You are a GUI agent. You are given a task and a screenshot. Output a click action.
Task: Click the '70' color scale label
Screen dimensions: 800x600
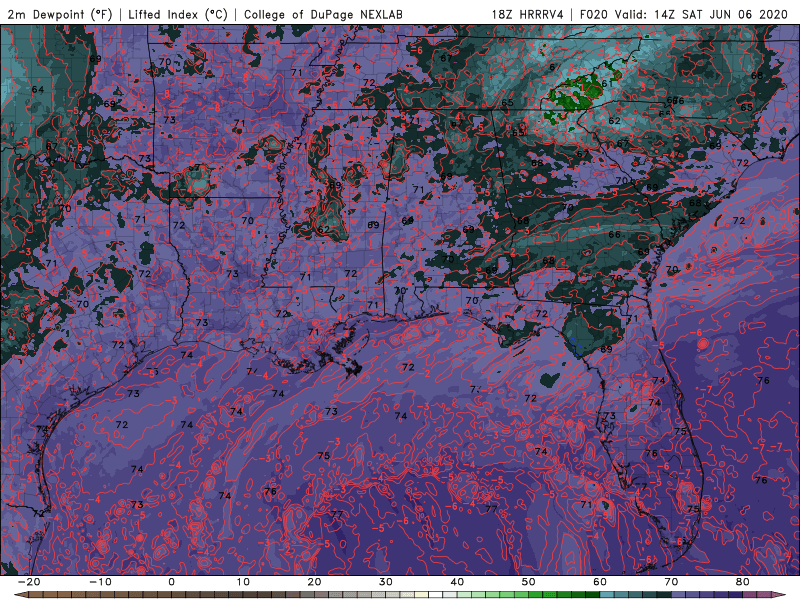671,582
